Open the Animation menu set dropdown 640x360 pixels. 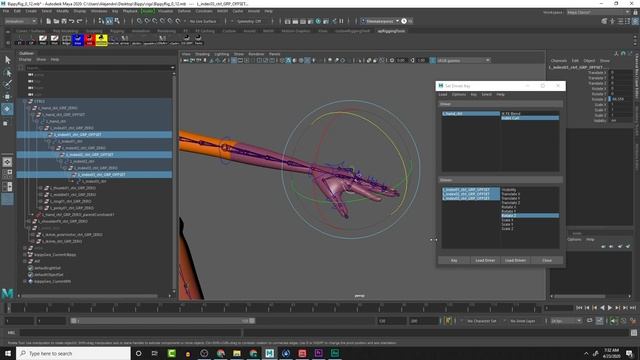point(21,21)
